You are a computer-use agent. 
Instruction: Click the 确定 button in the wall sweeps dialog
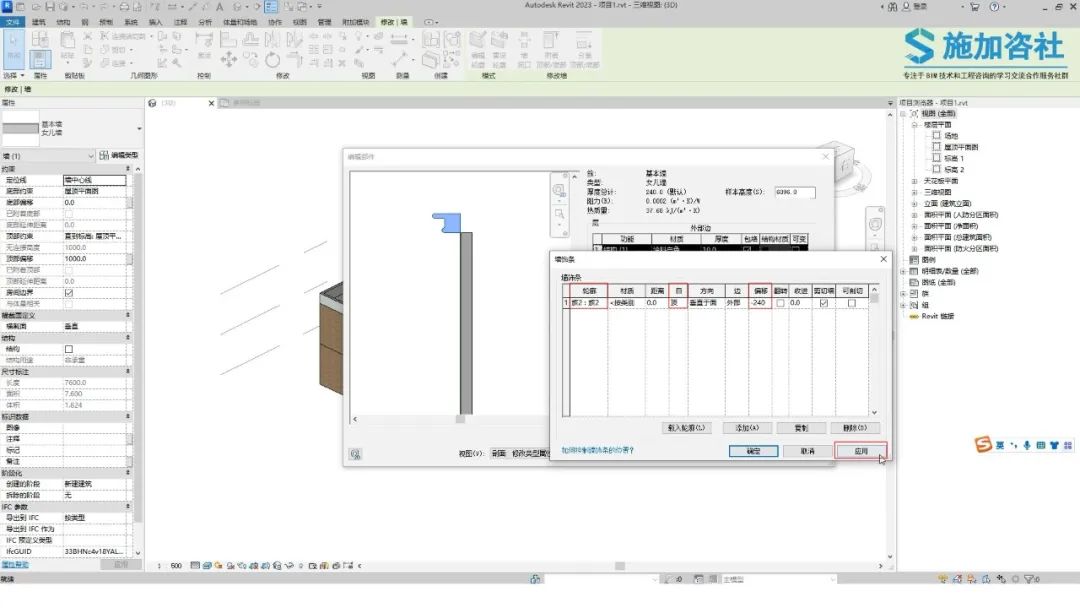point(753,451)
